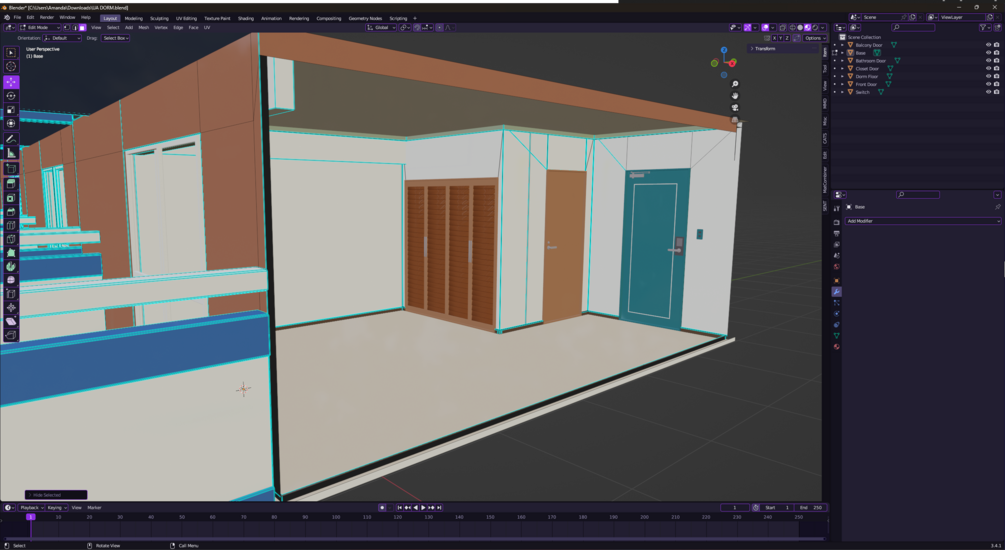This screenshot has height=550, width=1005.
Task: Toggle viewport visibility of Balcony Door
Action: pos(988,45)
